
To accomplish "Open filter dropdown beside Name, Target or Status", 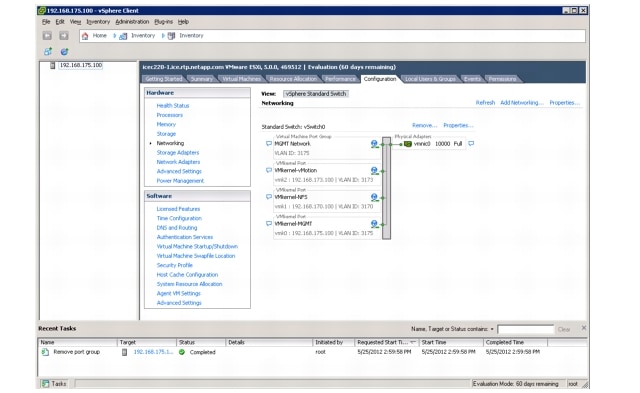I will tap(492, 329).
